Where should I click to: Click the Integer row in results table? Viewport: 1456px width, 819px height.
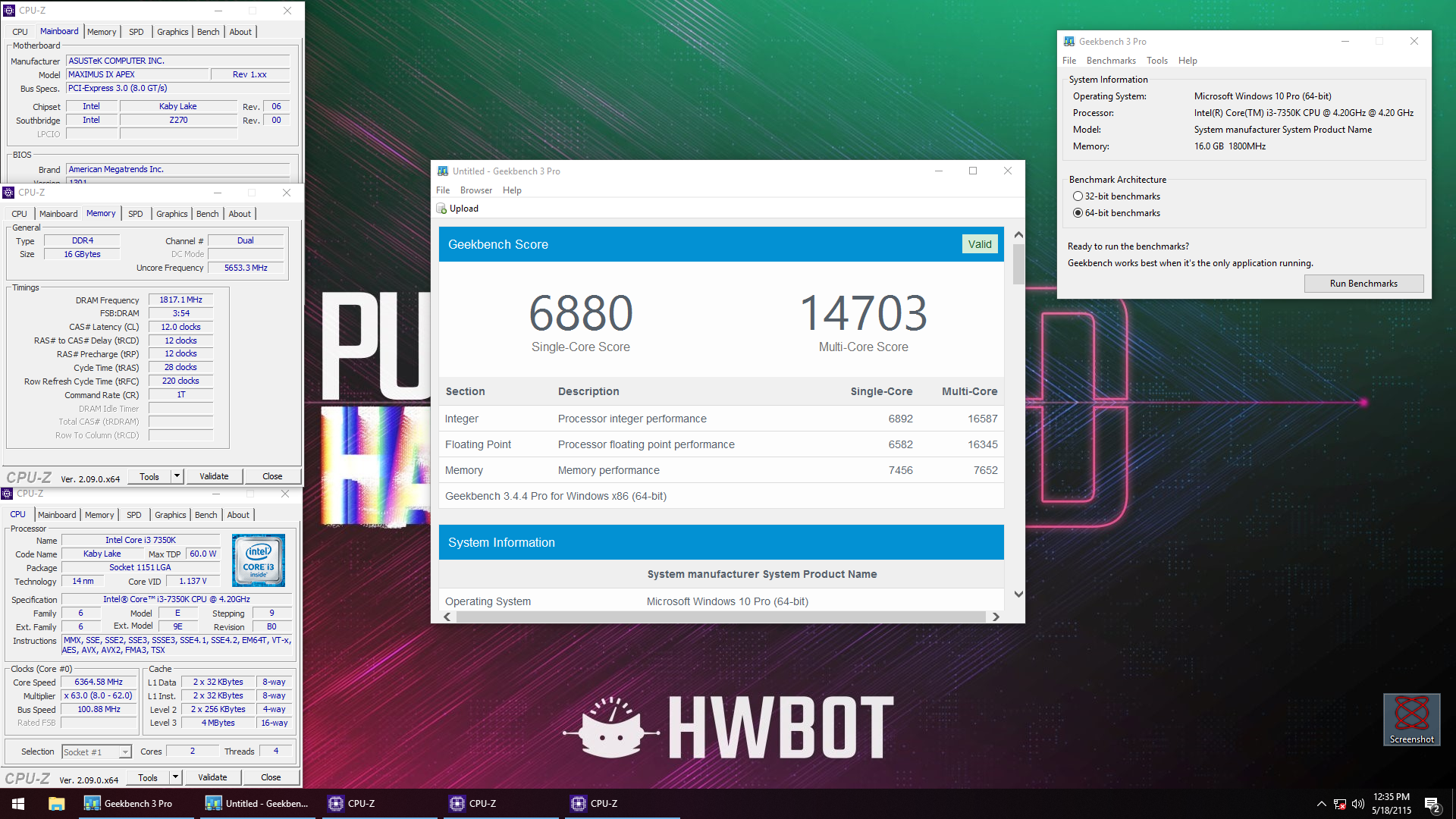pos(721,419)
